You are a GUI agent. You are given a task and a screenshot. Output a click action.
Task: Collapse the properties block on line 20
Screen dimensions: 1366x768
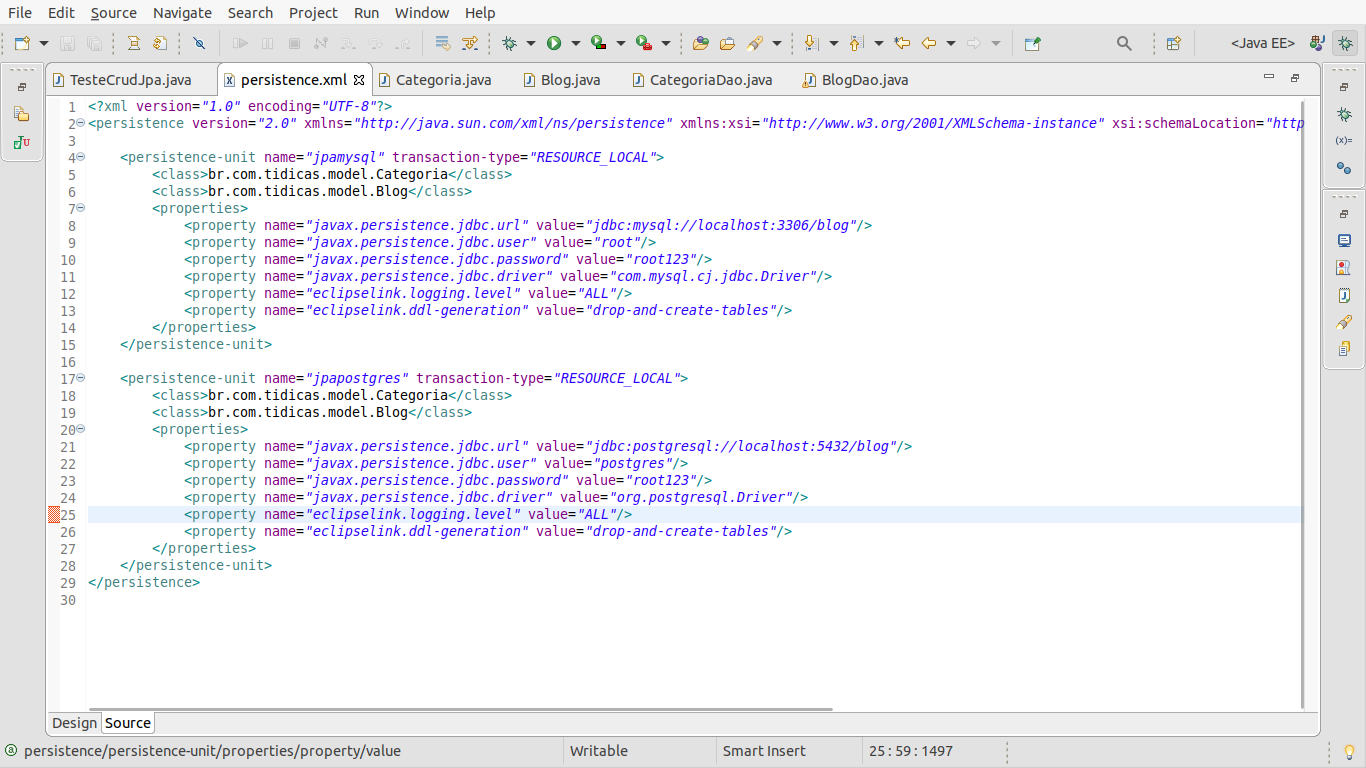[81, 429]
